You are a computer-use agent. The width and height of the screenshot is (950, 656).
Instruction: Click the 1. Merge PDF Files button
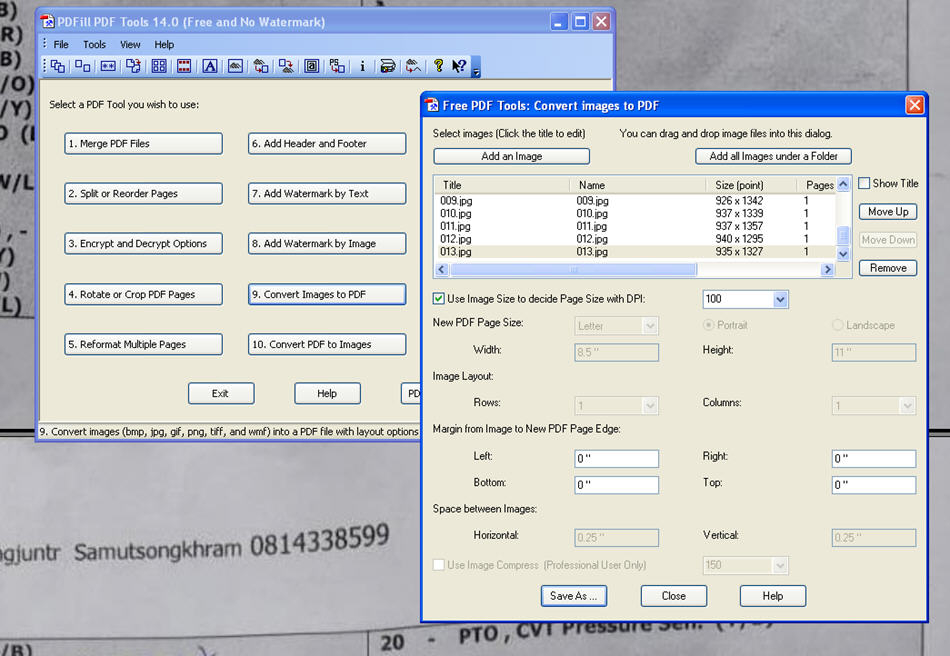tap(144, 144)
